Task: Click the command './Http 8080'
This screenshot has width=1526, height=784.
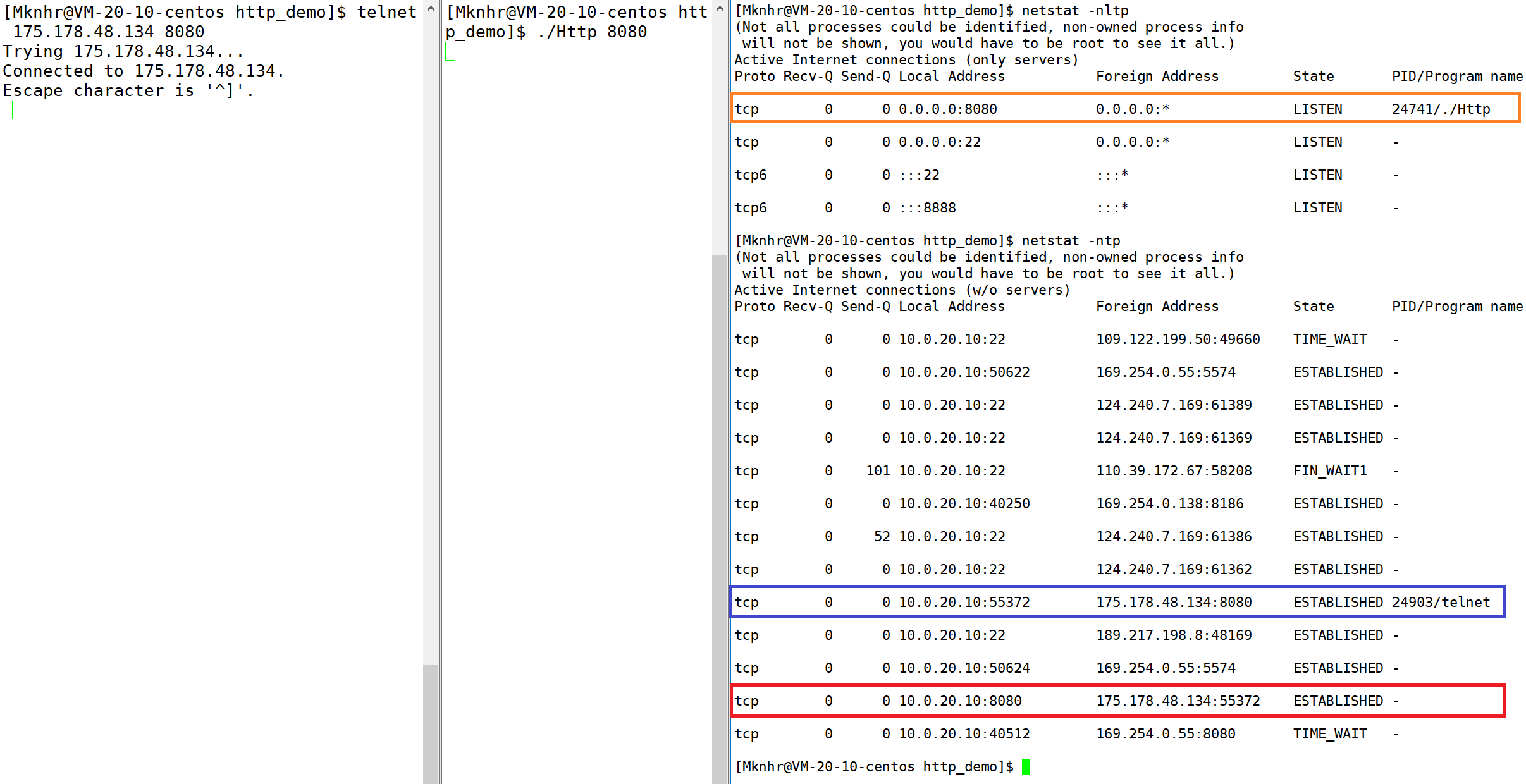Action: 592,32
